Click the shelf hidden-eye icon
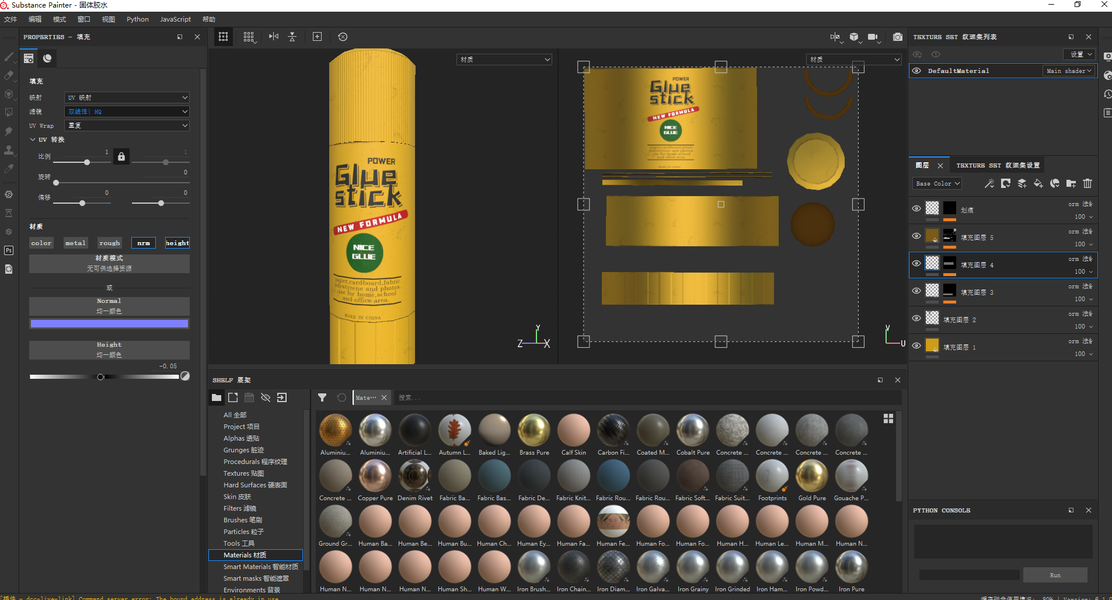1112x600 pixels. point(265,397)
